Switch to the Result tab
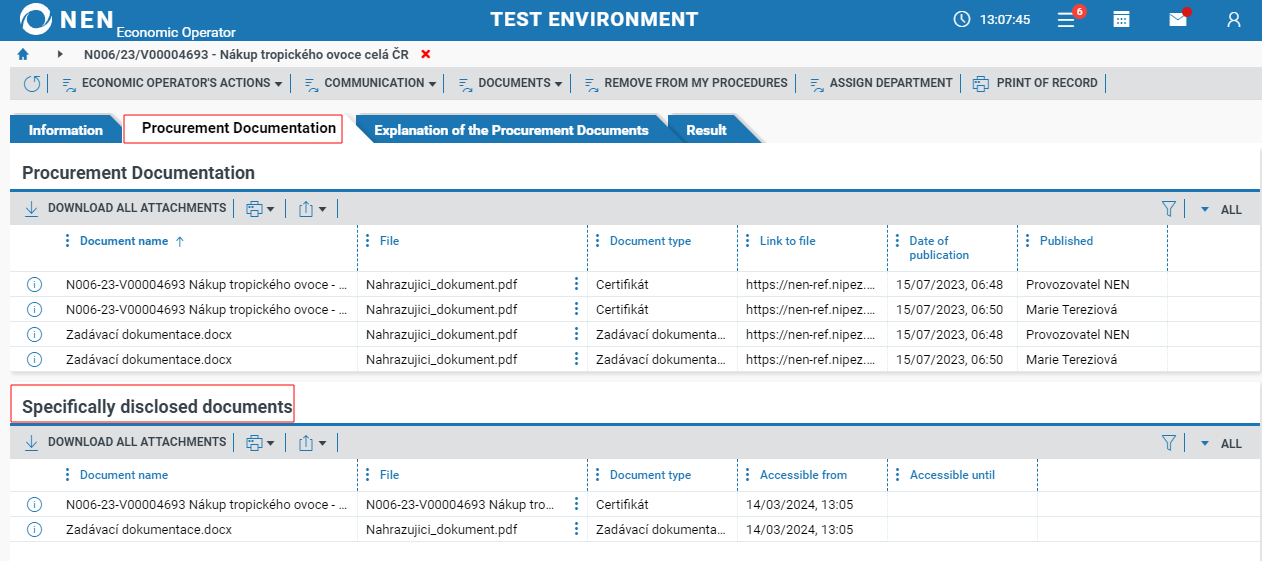 click(x=706, y=130)
